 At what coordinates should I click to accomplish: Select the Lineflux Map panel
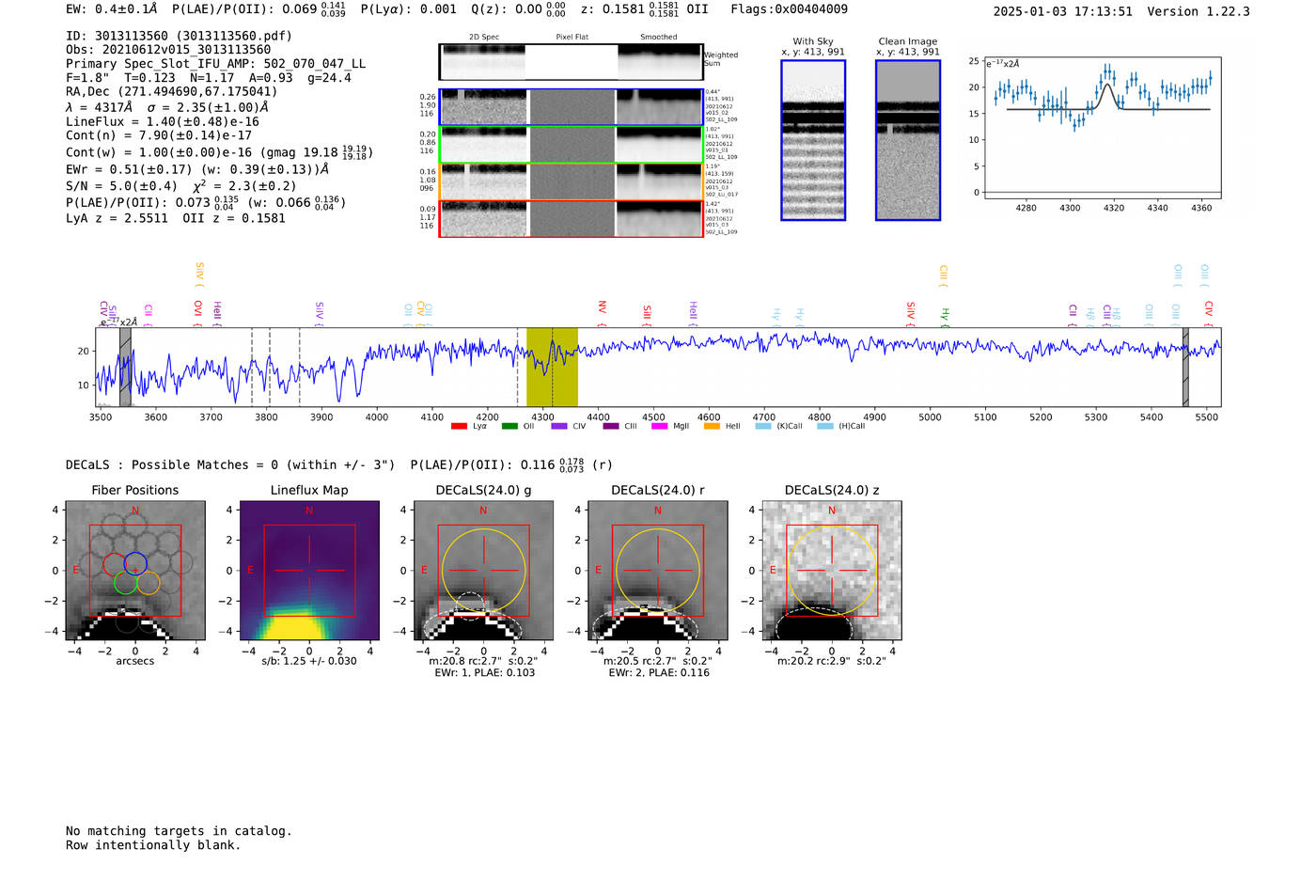pos(309,572)
